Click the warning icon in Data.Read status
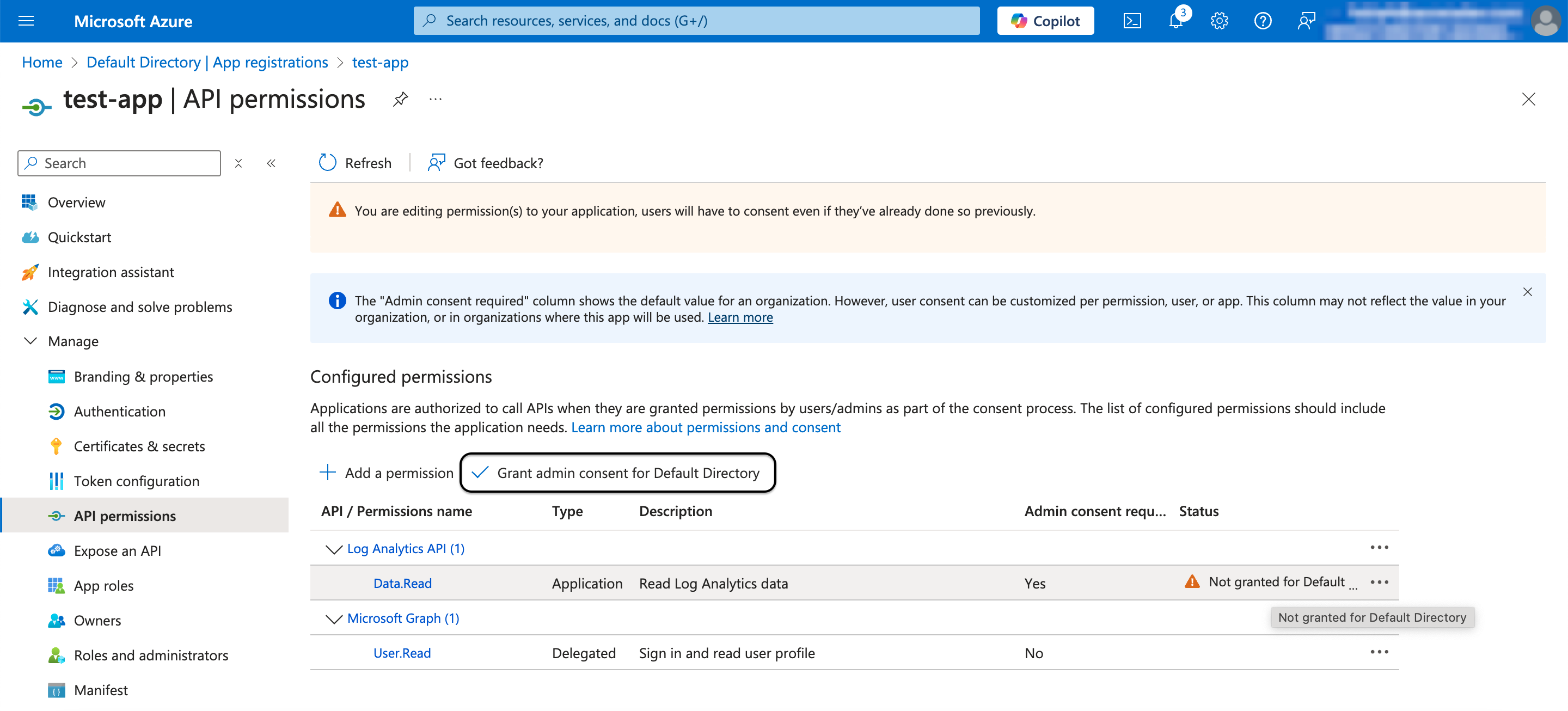The width and height of the screenshot is (1568, 711). click(x=1192, y=582)
